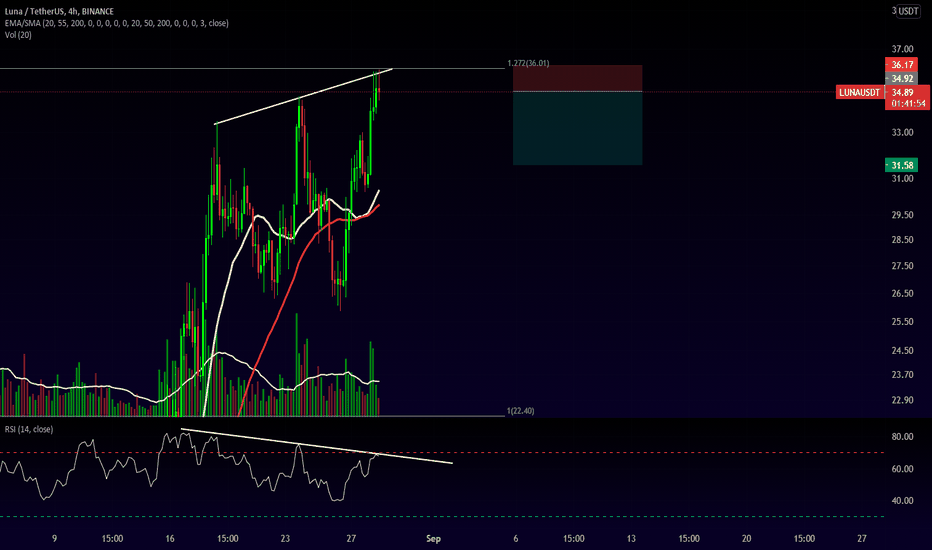Click date 23 on the time axis

pyautogui.click(x=285, y=539)
